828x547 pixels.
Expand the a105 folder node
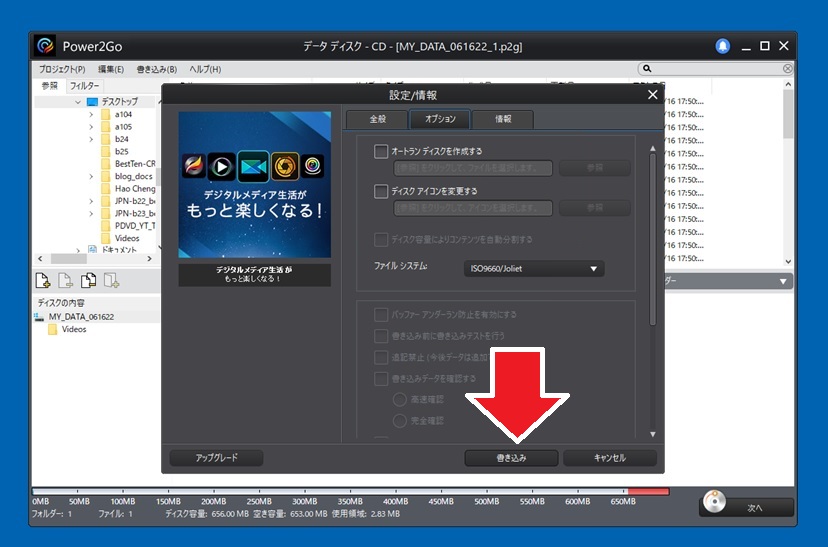click(91, 127)
